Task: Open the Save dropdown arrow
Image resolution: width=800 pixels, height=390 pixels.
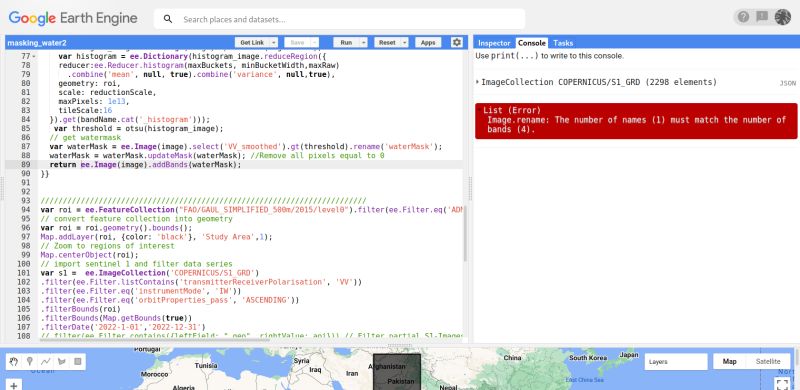Action: pyautogui.click(x=314, y=42)
